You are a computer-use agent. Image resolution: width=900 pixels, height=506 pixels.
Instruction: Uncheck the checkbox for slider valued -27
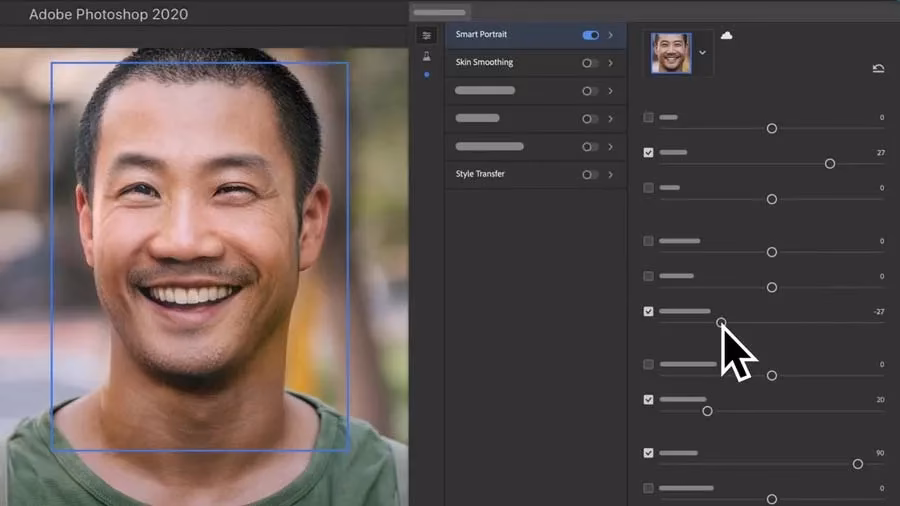[648, 311]
